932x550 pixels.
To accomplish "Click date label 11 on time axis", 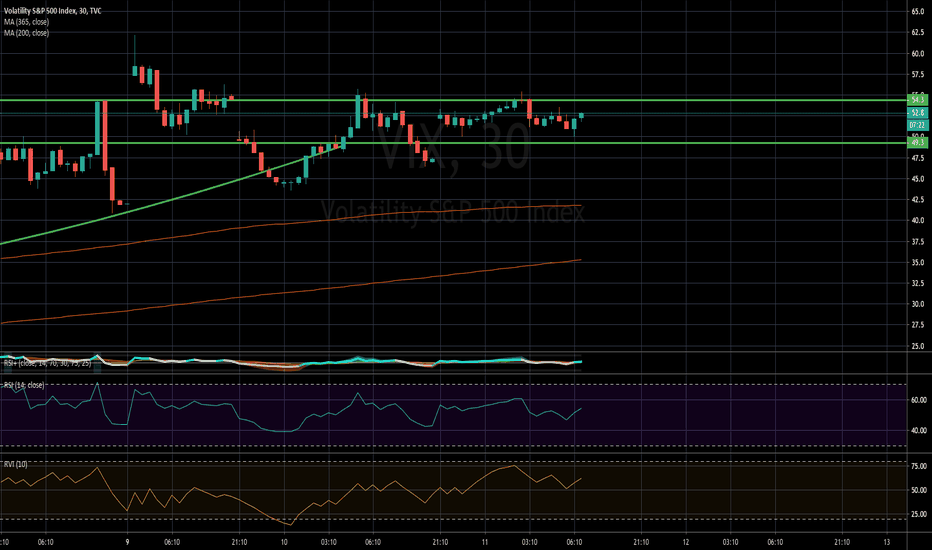I will click(x=485, y=542).
